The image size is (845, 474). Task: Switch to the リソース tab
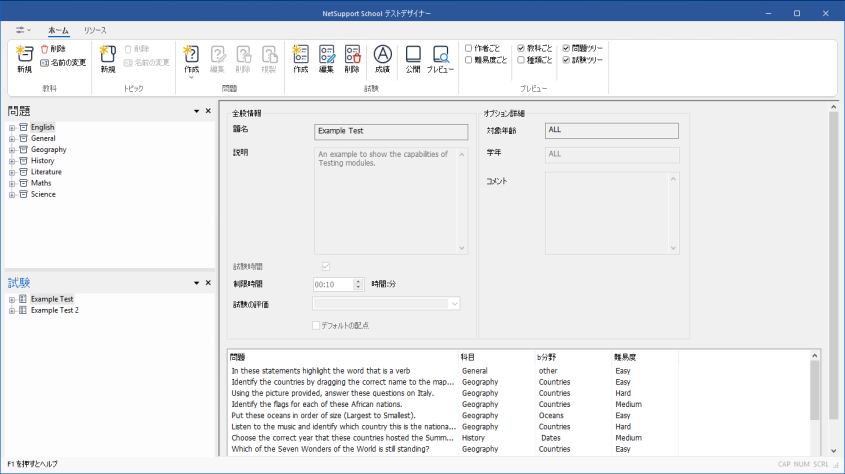coord(95,31)
